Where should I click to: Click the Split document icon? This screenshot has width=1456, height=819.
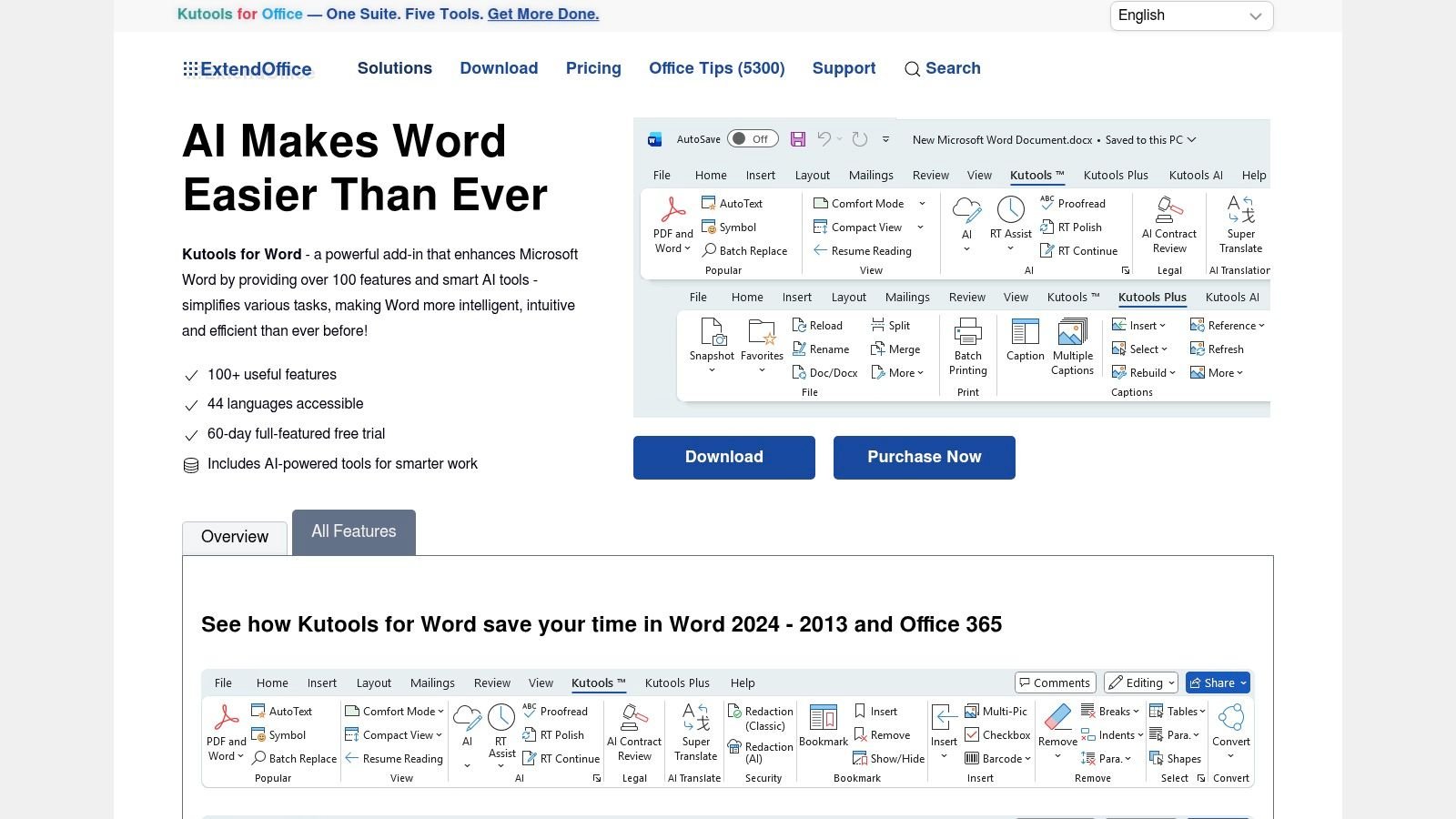click(x=878, y=325)
